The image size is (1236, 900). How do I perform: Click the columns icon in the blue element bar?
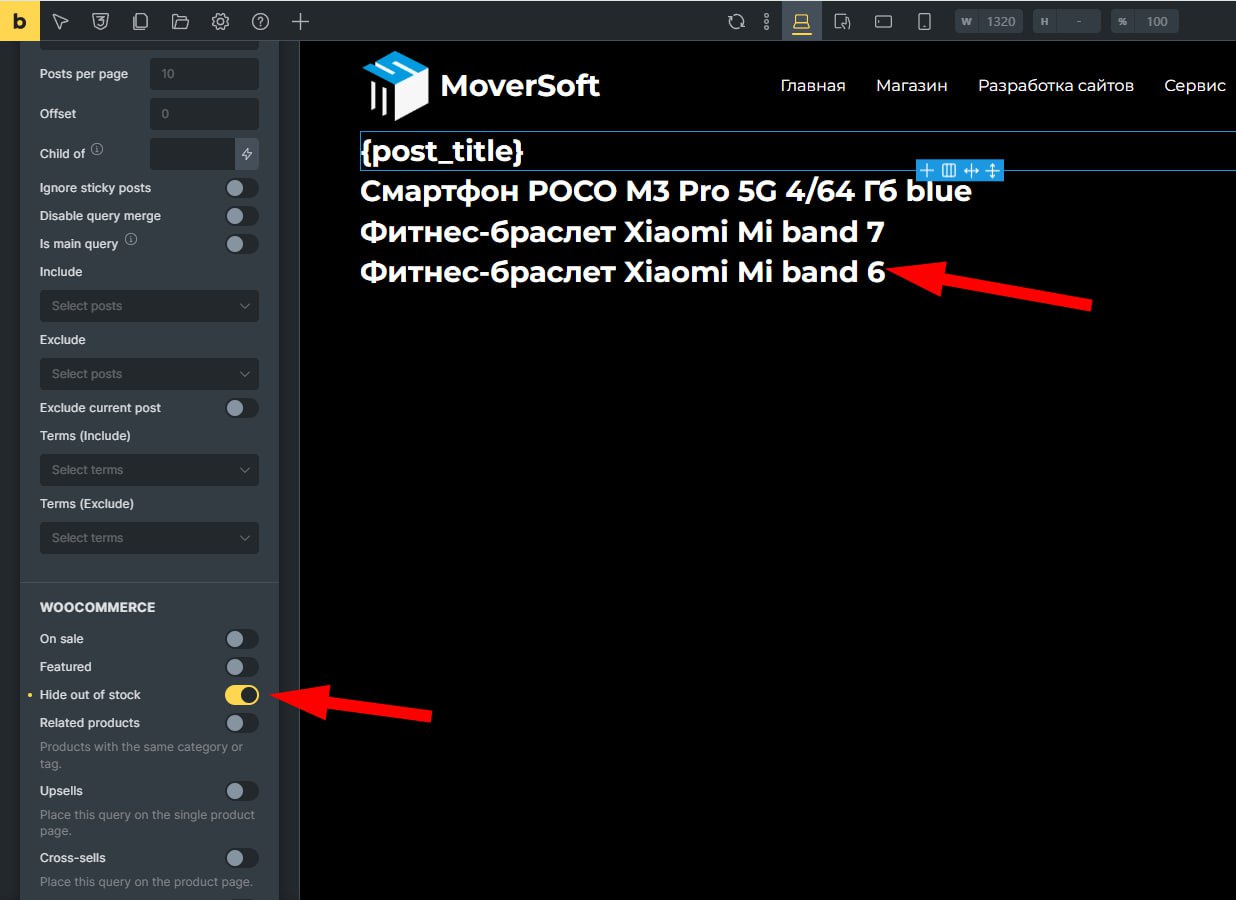click(x=949, y=171)
